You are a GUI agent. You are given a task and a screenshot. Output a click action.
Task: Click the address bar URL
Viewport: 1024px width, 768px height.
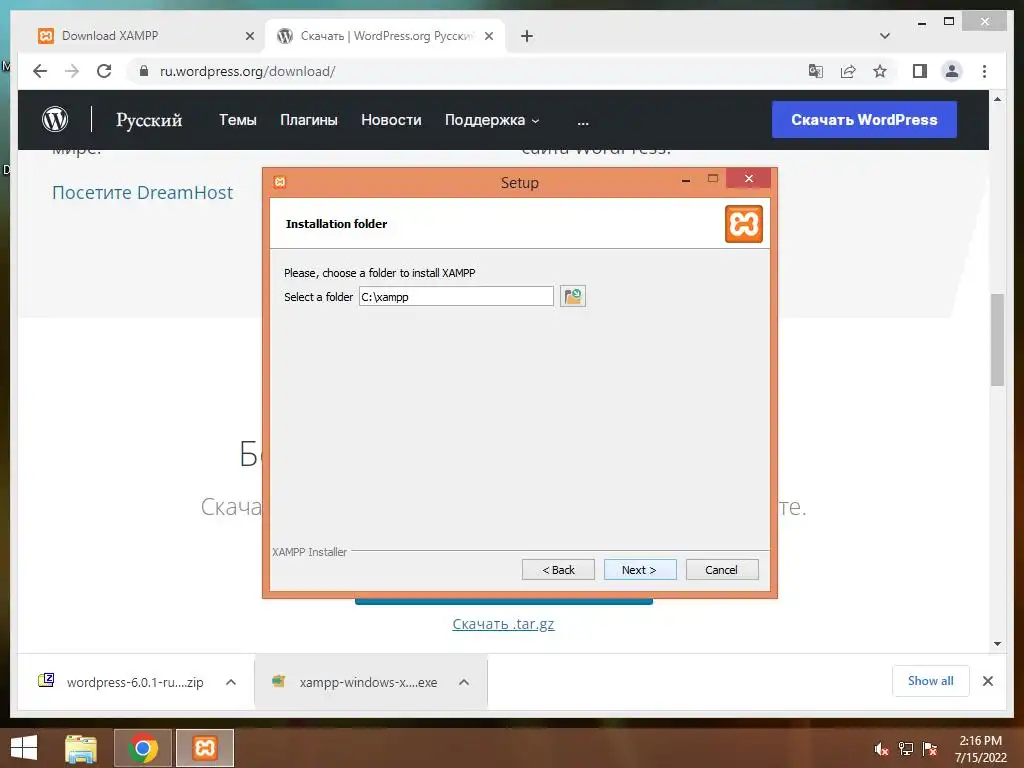click(x=248, y=71)
